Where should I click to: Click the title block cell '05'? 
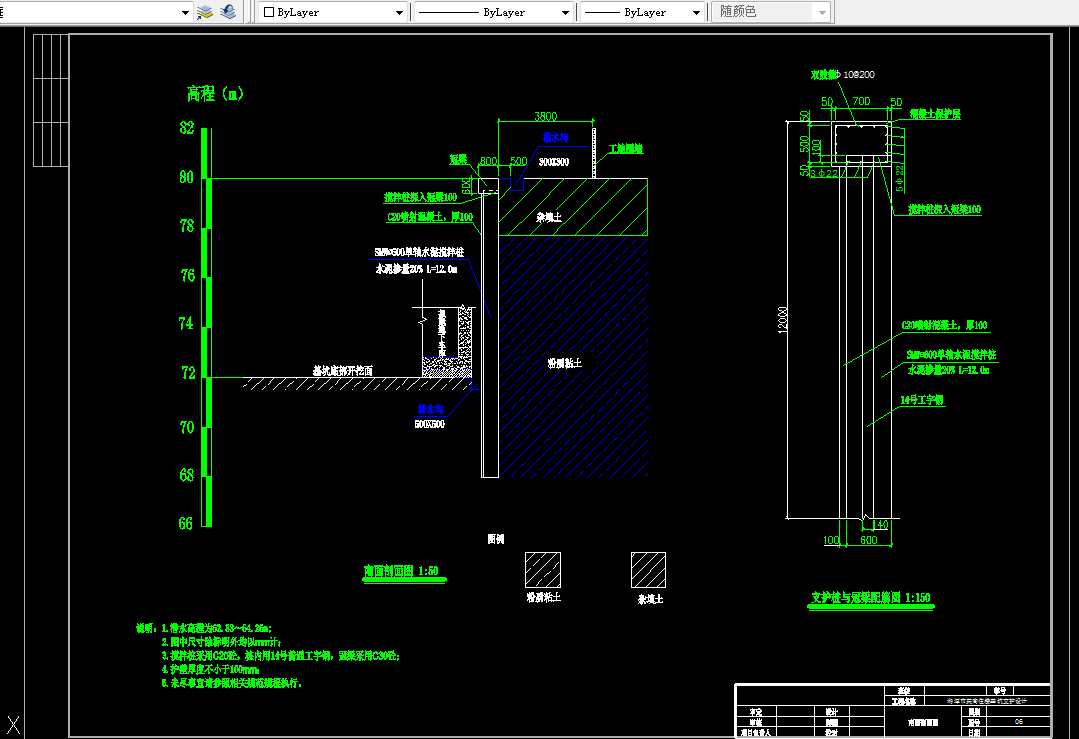(1018, 722)
